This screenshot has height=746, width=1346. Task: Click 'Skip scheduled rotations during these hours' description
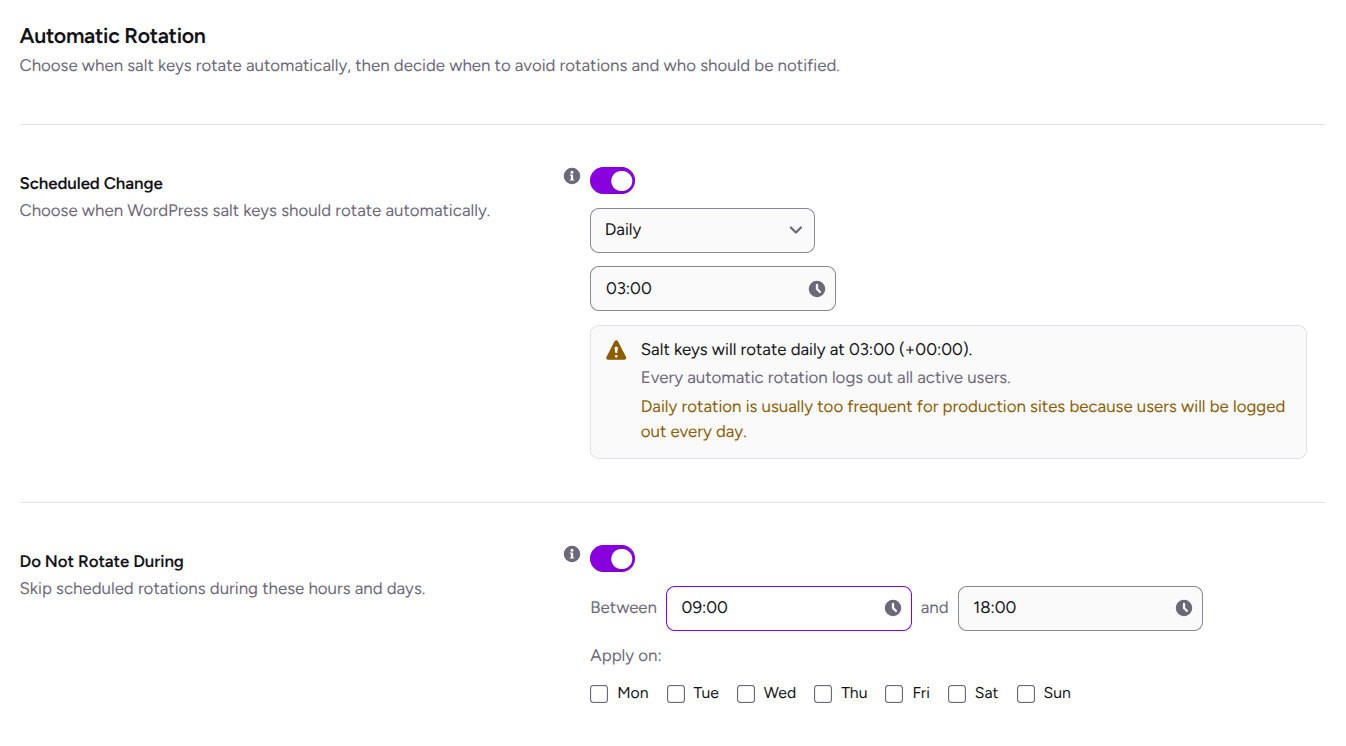(223, 589)
